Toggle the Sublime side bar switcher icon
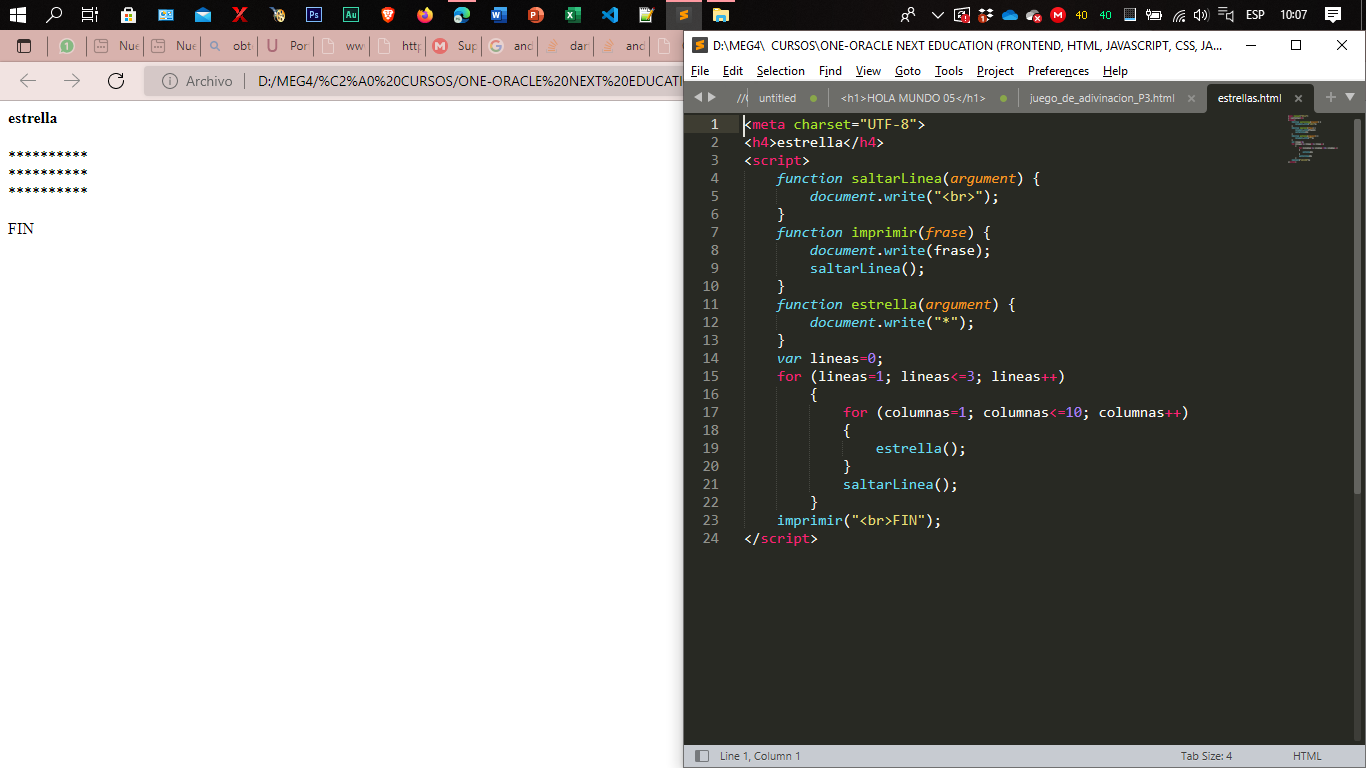Image resolution: width=1366 pixels, height=768 pixels. point(702,756)
